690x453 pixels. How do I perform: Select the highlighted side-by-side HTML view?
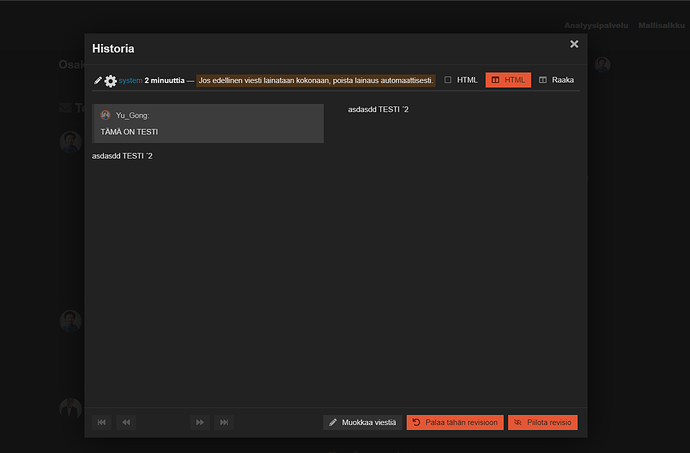click(508, 80)
